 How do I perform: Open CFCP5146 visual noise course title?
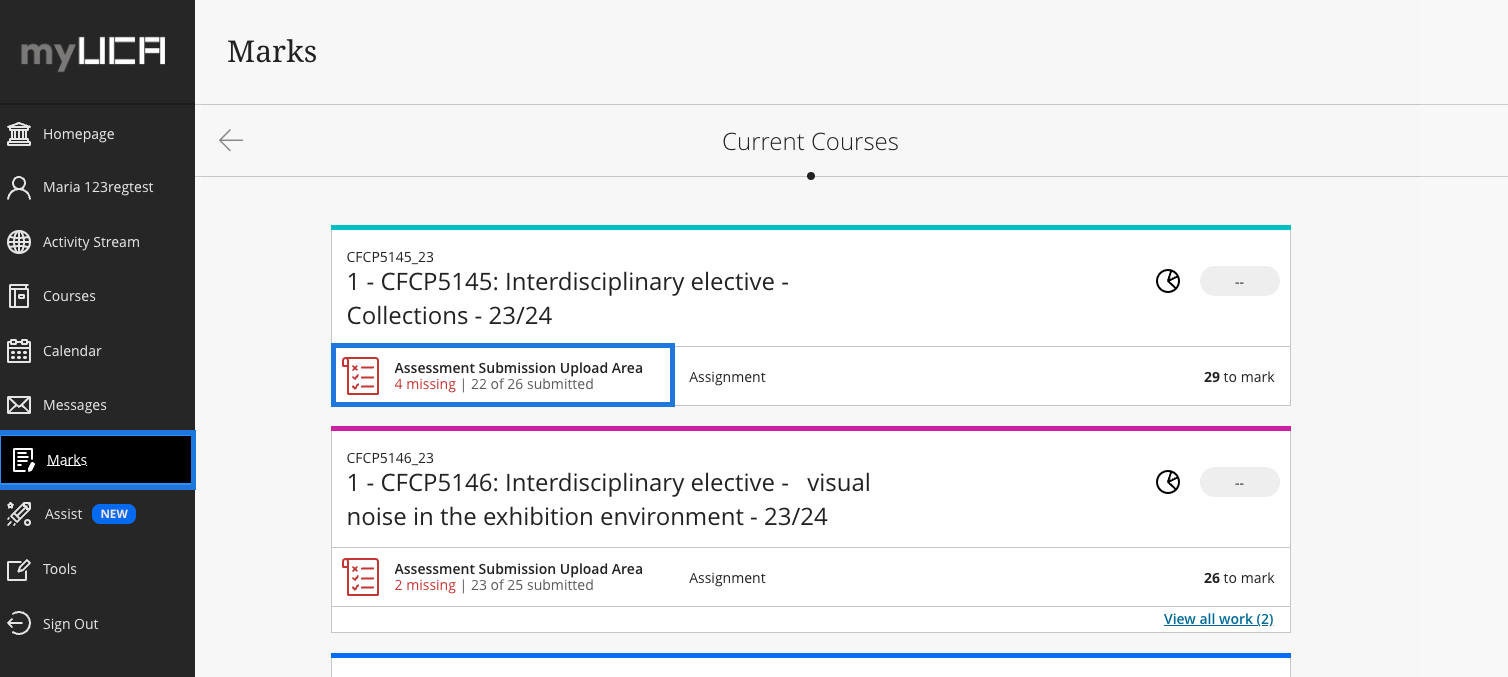click(608, 499)
